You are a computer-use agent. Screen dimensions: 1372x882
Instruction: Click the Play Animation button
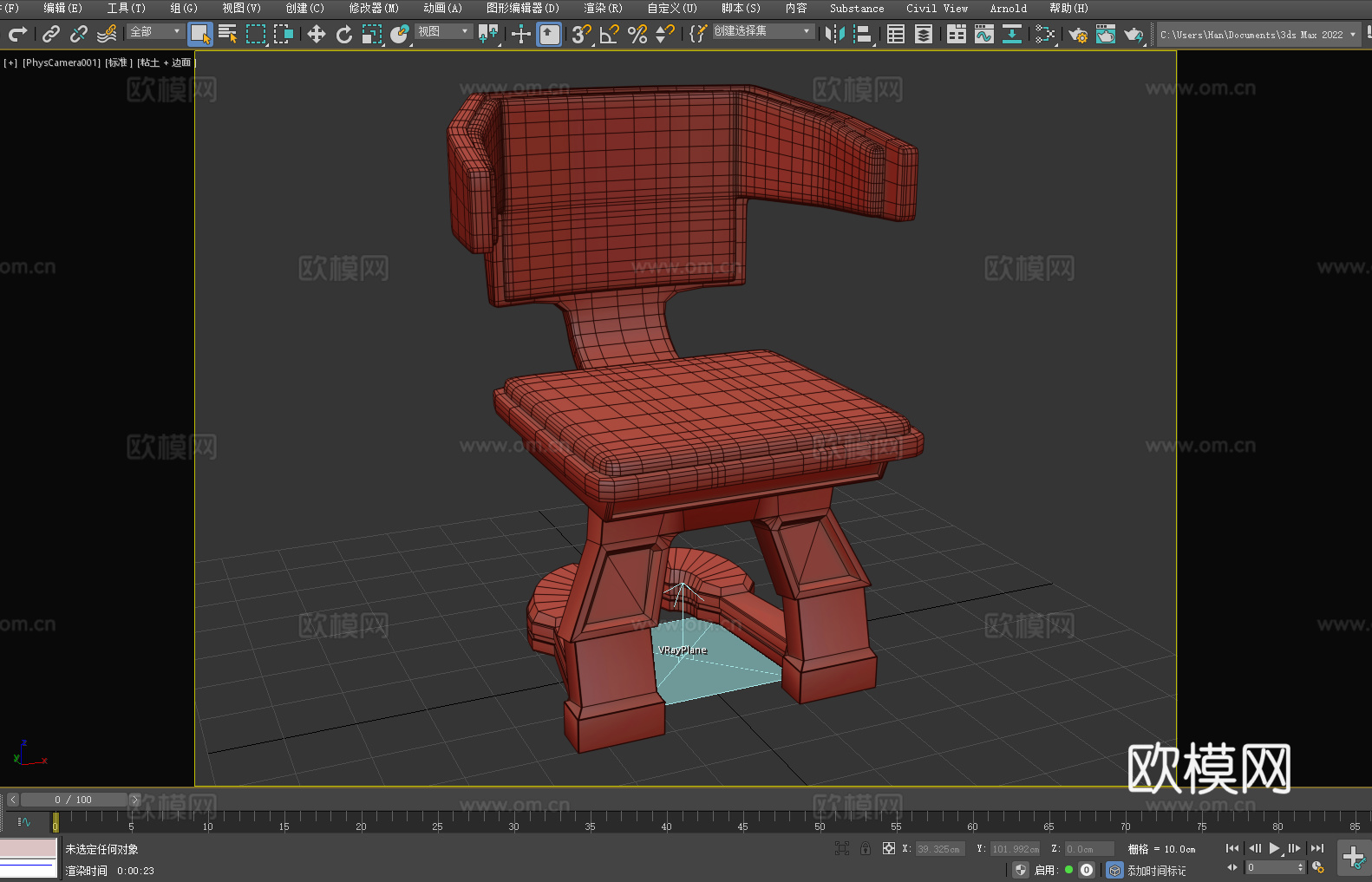[1275, 848]
